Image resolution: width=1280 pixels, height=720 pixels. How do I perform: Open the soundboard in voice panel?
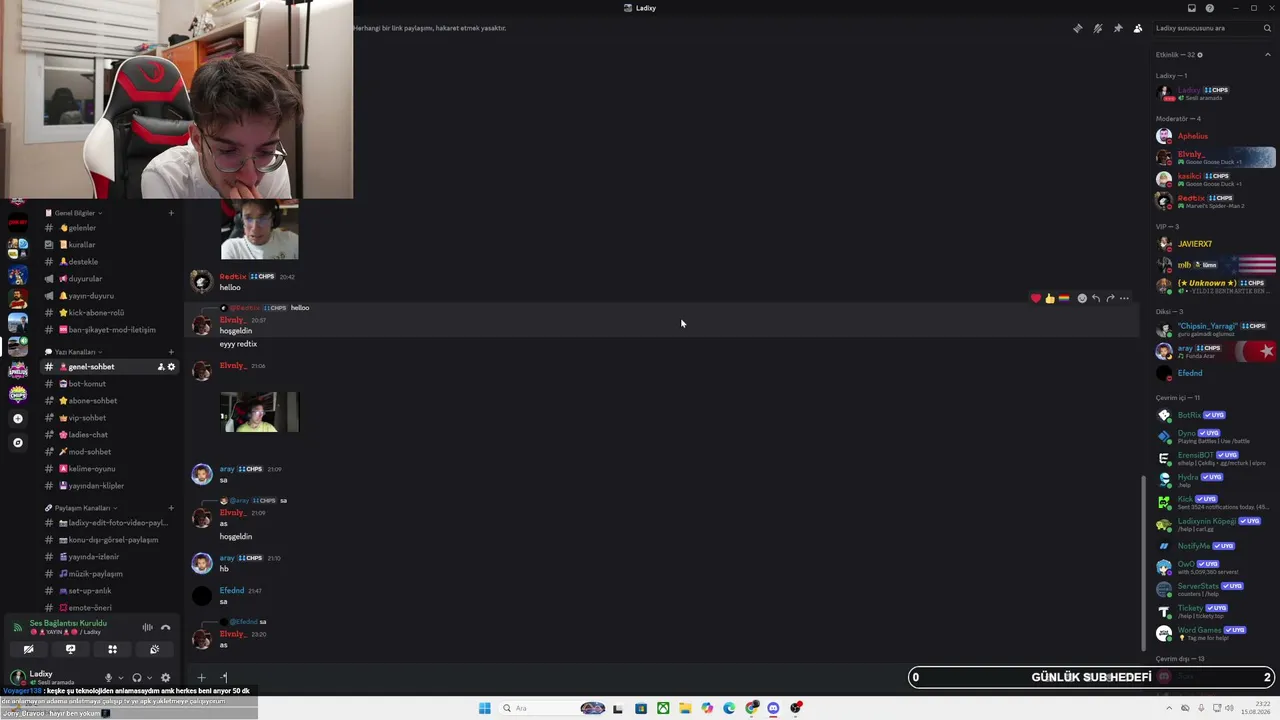tap(154, 649)
